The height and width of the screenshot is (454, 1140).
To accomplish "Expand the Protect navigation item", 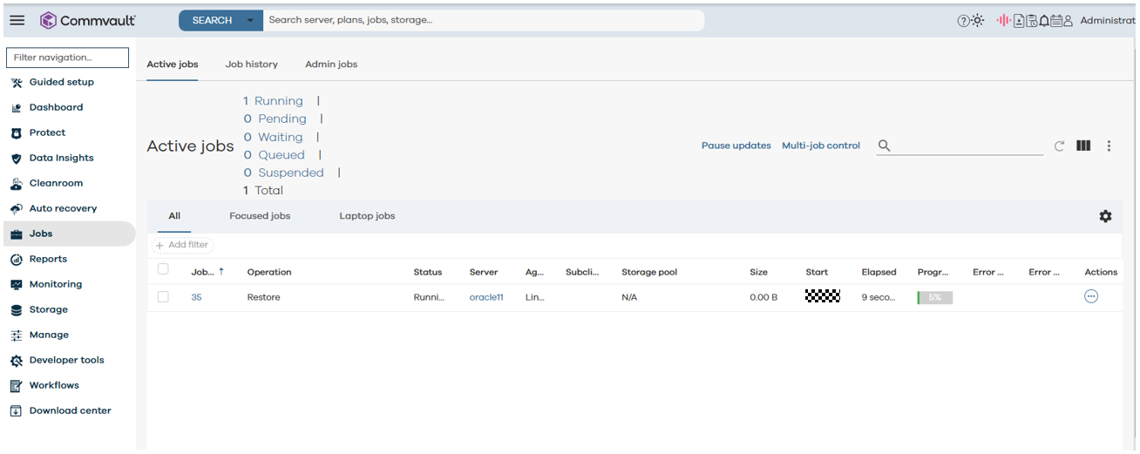I will (47, 133).
